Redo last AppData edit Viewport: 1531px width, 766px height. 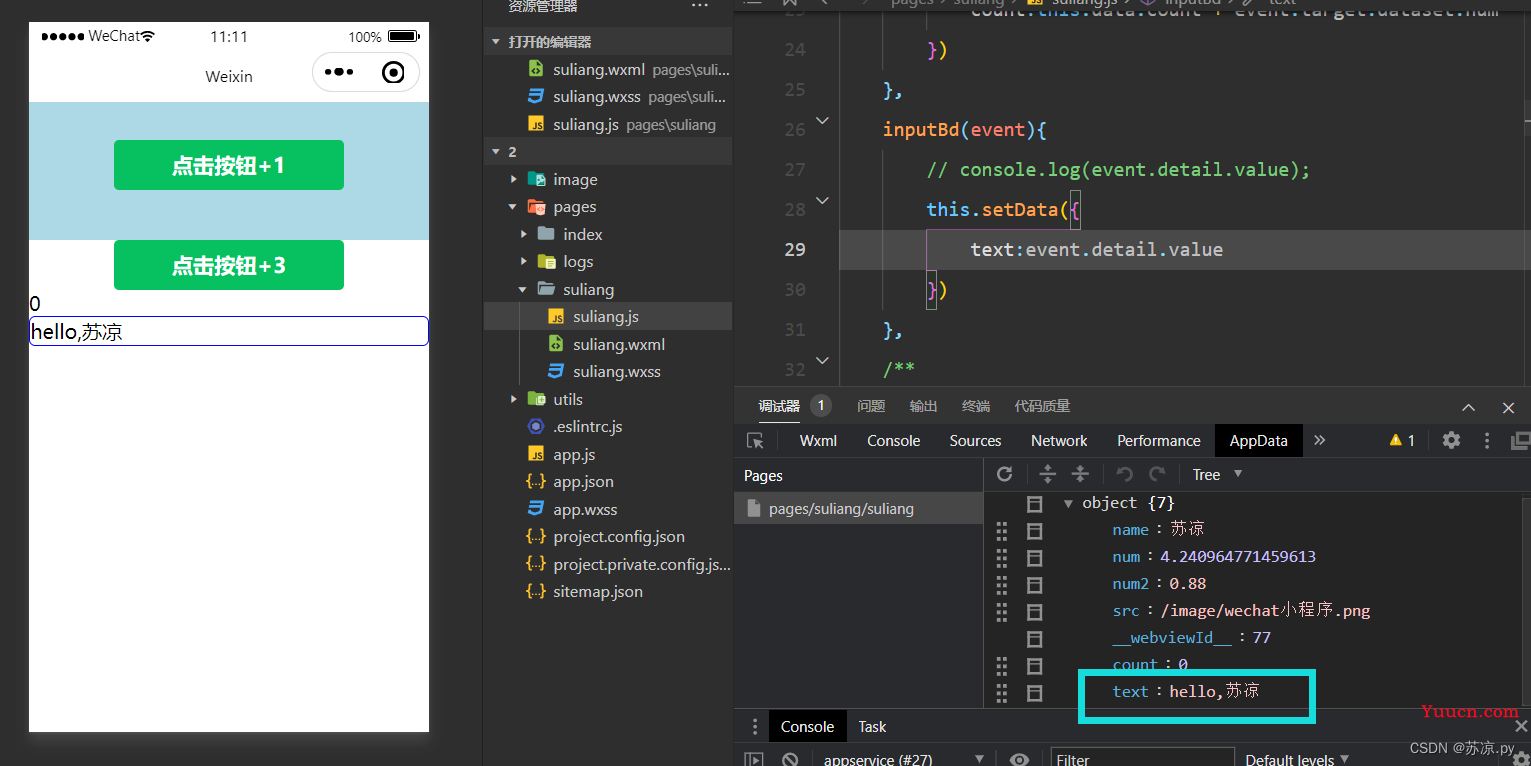pyautogui.click(x=1157, y=474)
